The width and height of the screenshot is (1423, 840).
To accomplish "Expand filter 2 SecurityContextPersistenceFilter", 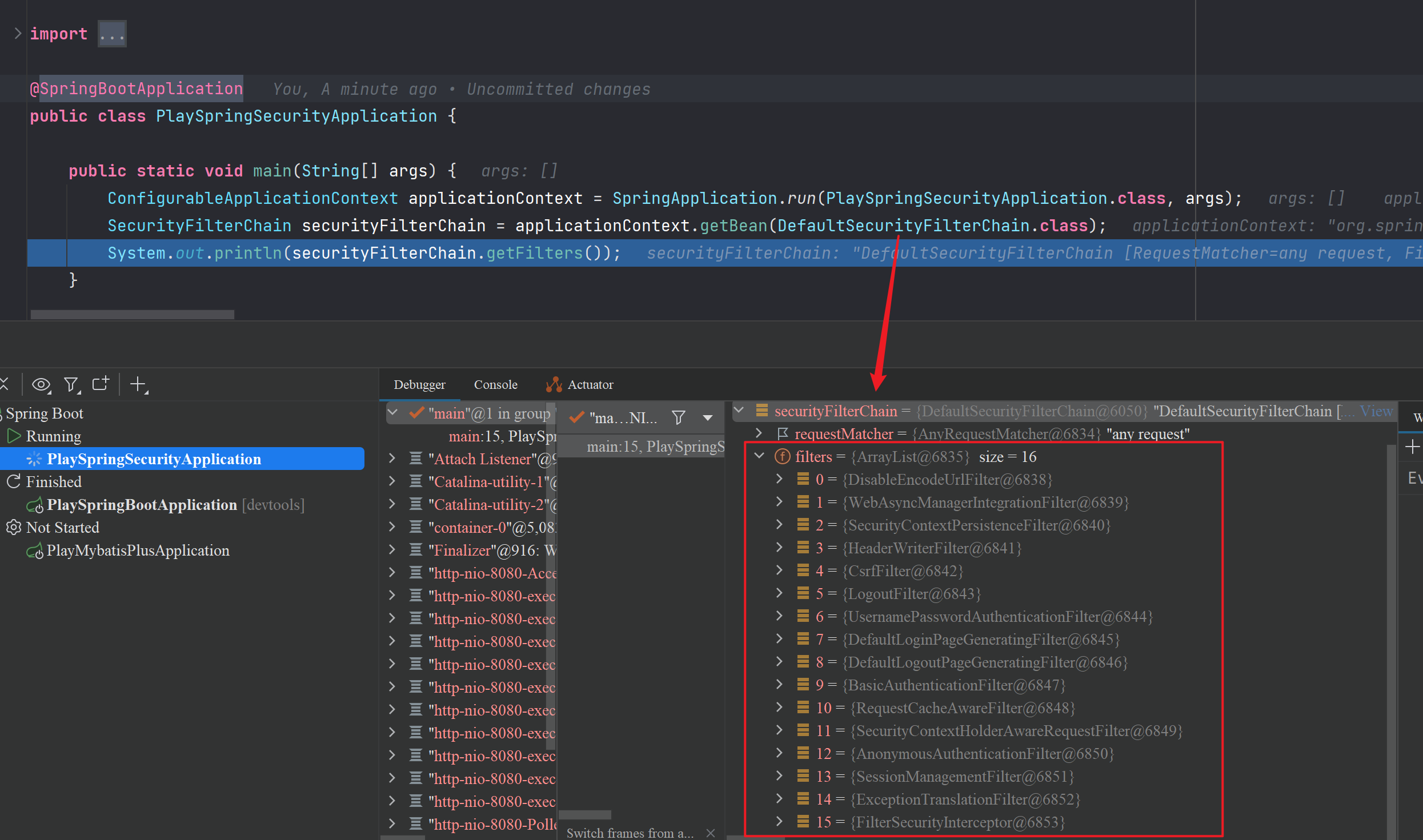I will (779, 525).
